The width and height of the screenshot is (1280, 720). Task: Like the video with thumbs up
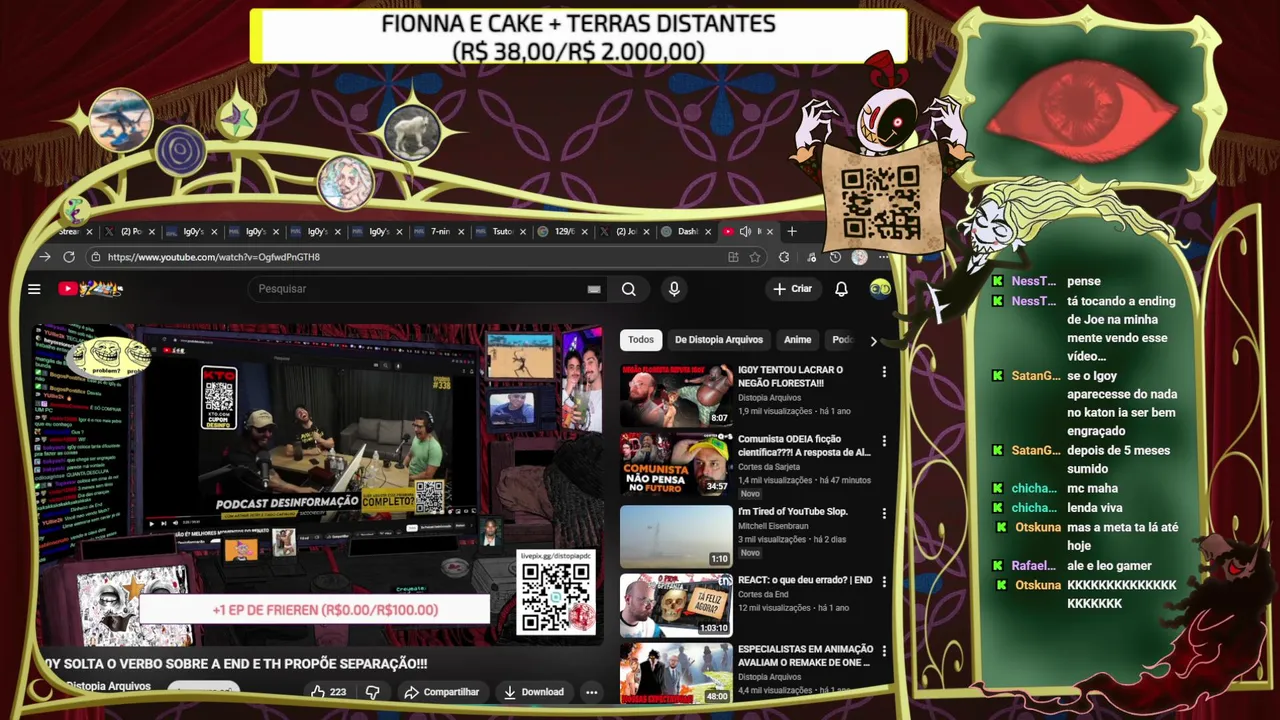[x=328, y=692]
